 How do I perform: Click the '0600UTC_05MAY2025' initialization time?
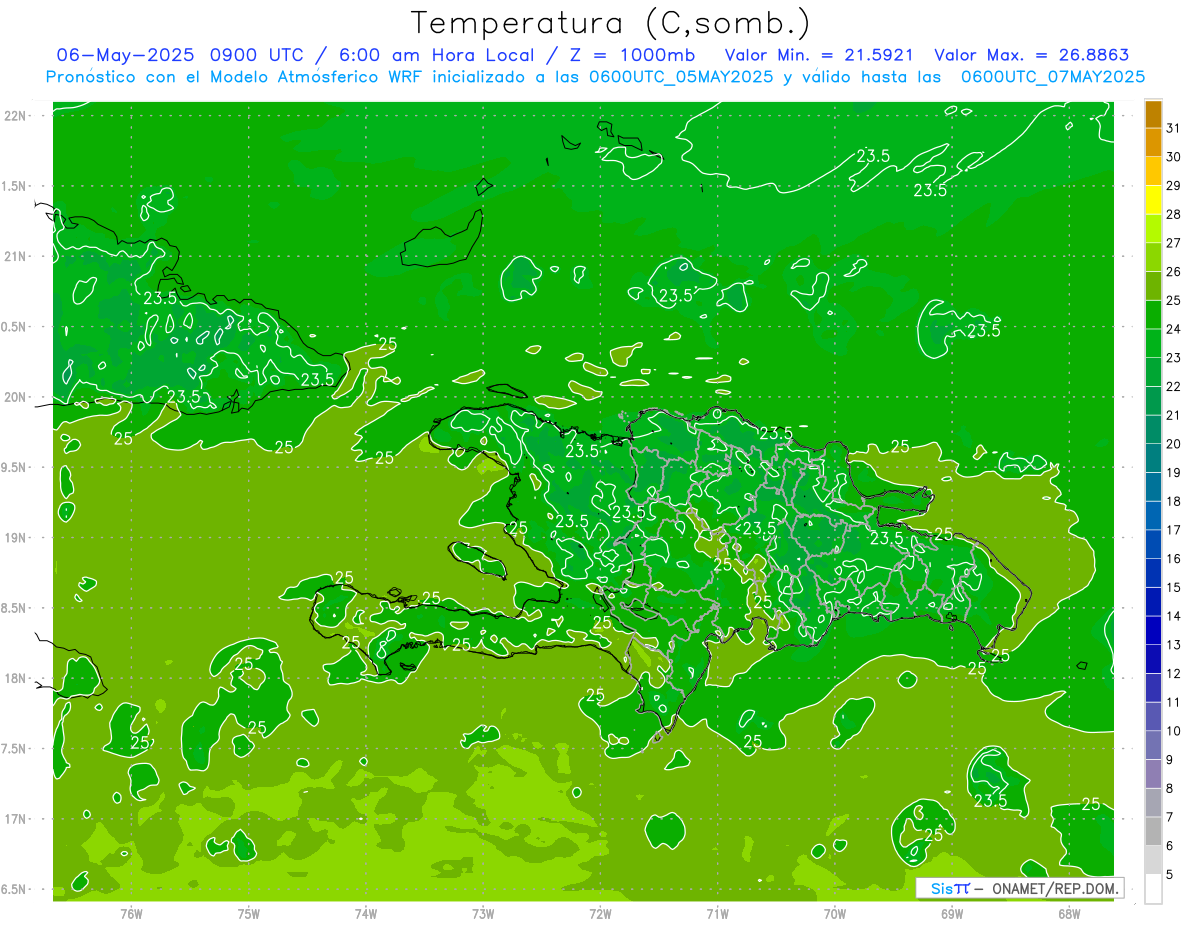click(681, 76)
